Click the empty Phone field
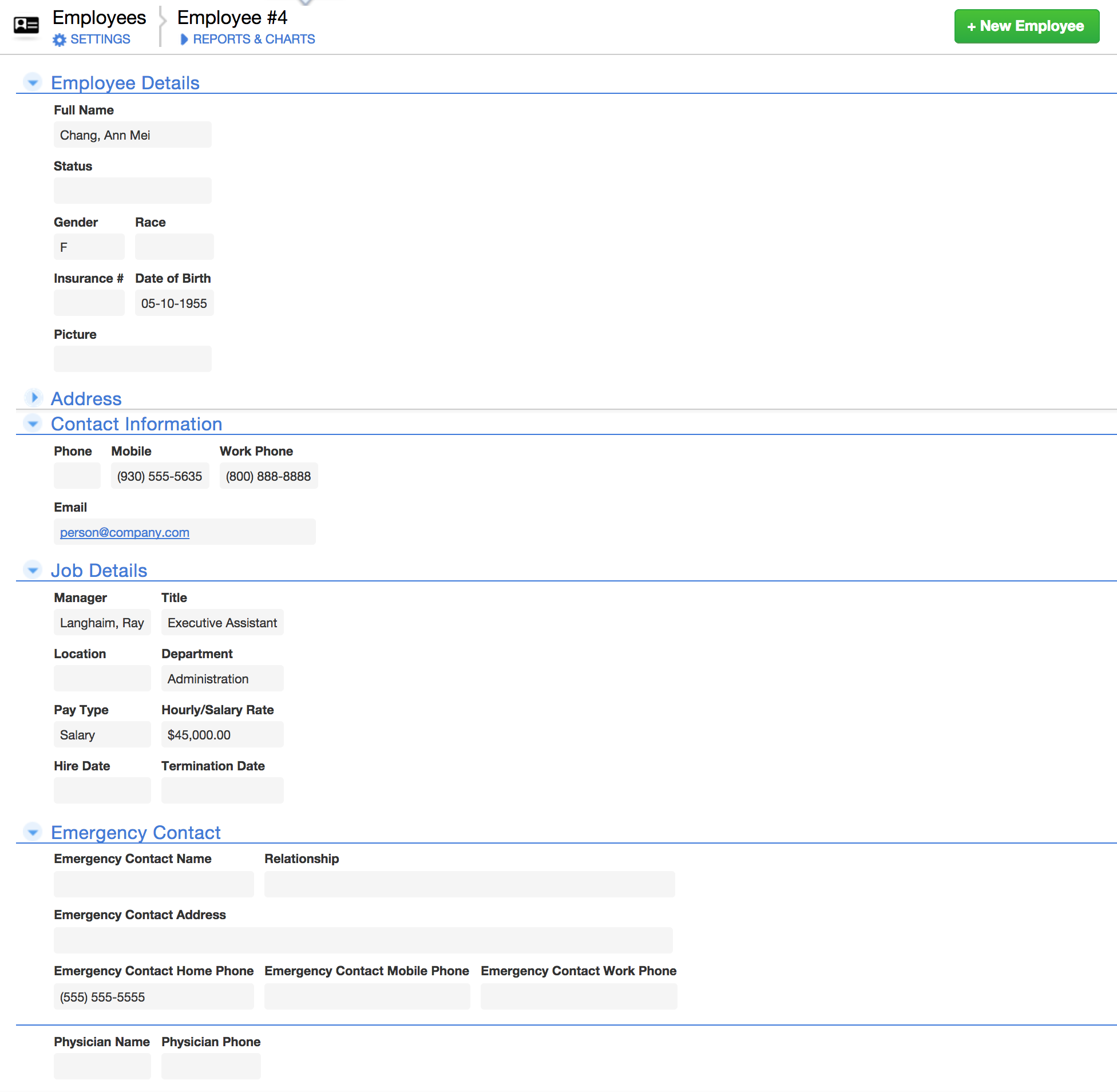The width and height of the screenshot is (1117, 1092). 77,476
